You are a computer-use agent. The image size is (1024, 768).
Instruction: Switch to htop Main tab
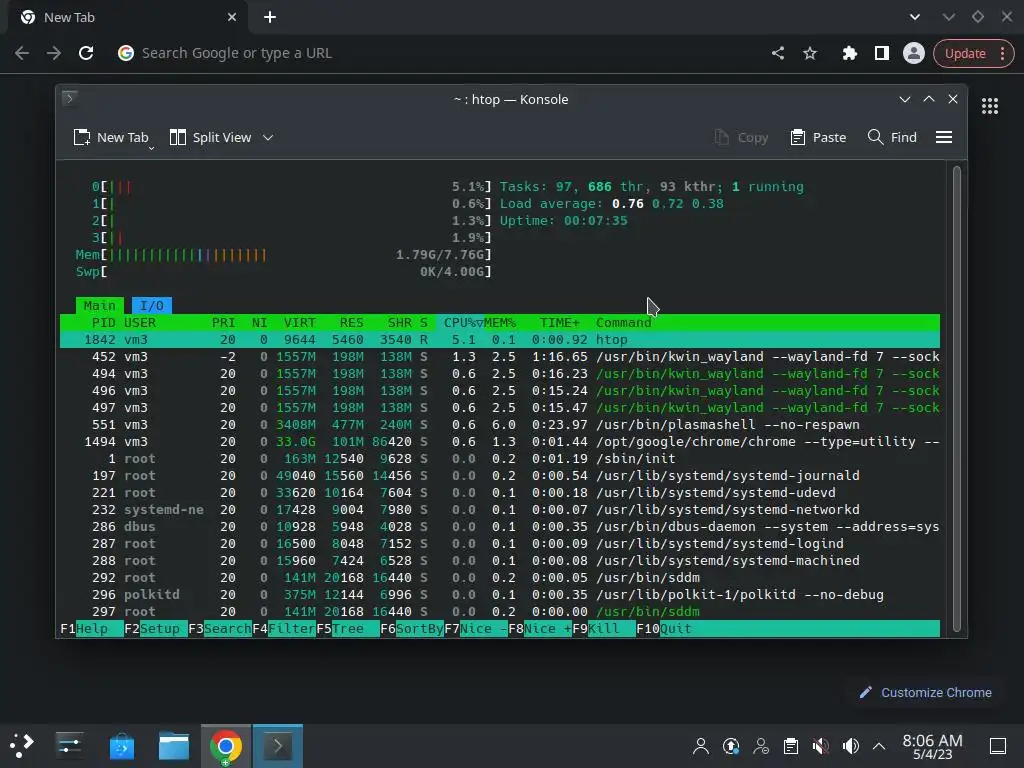click(x=99, y=305)
